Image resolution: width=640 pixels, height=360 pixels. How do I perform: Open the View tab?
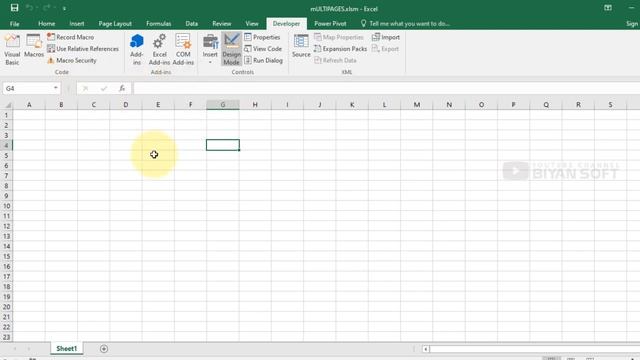(252, 24)
